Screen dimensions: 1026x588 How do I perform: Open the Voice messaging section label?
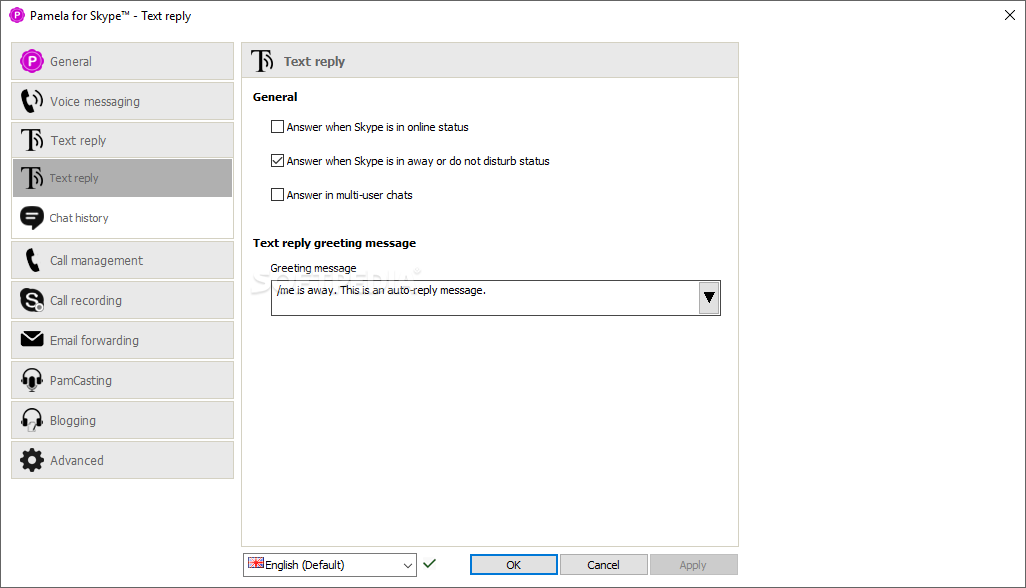tap(95, 101)
